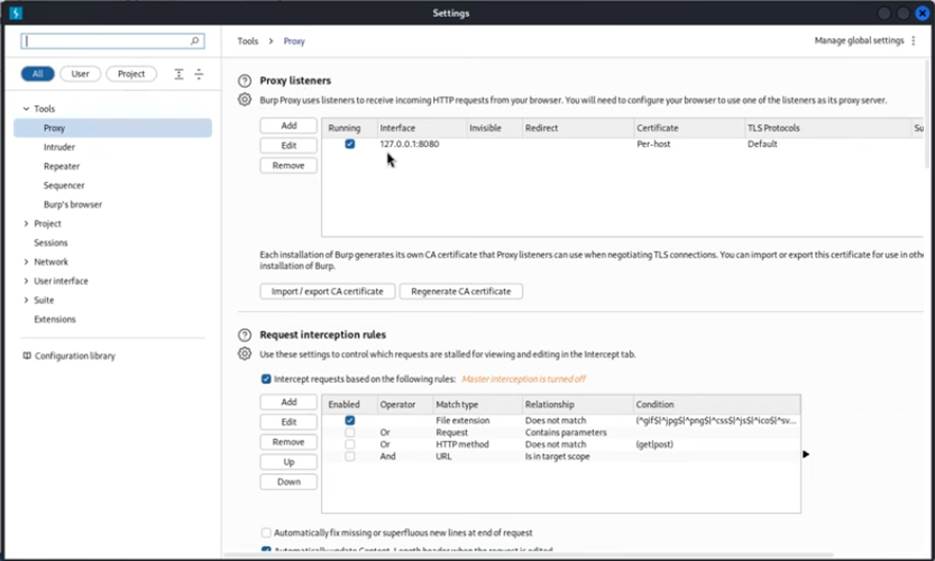Click Add button for interception rules
This screenshot has width=935, height=561.
(289, 402)
